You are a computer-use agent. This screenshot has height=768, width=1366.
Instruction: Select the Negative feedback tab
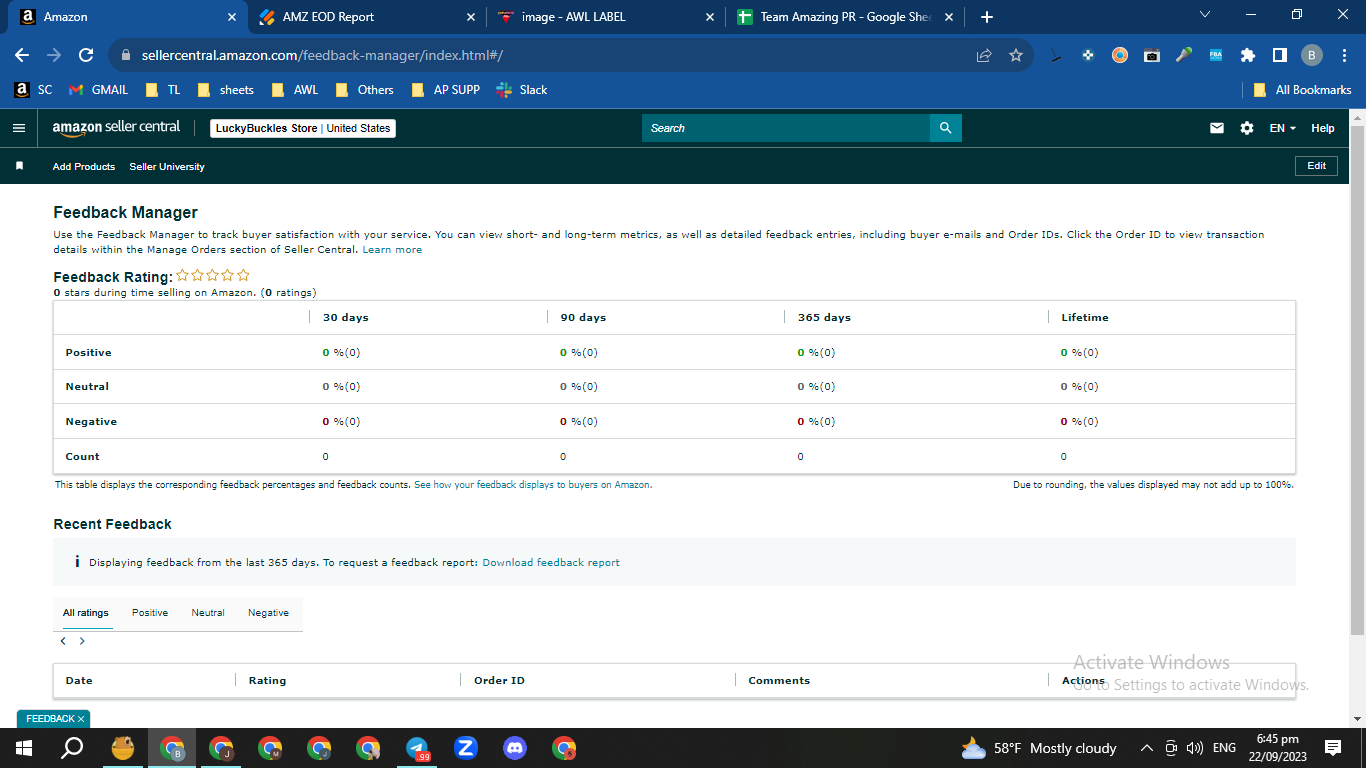pyautogui.click(x=268, y=613)
